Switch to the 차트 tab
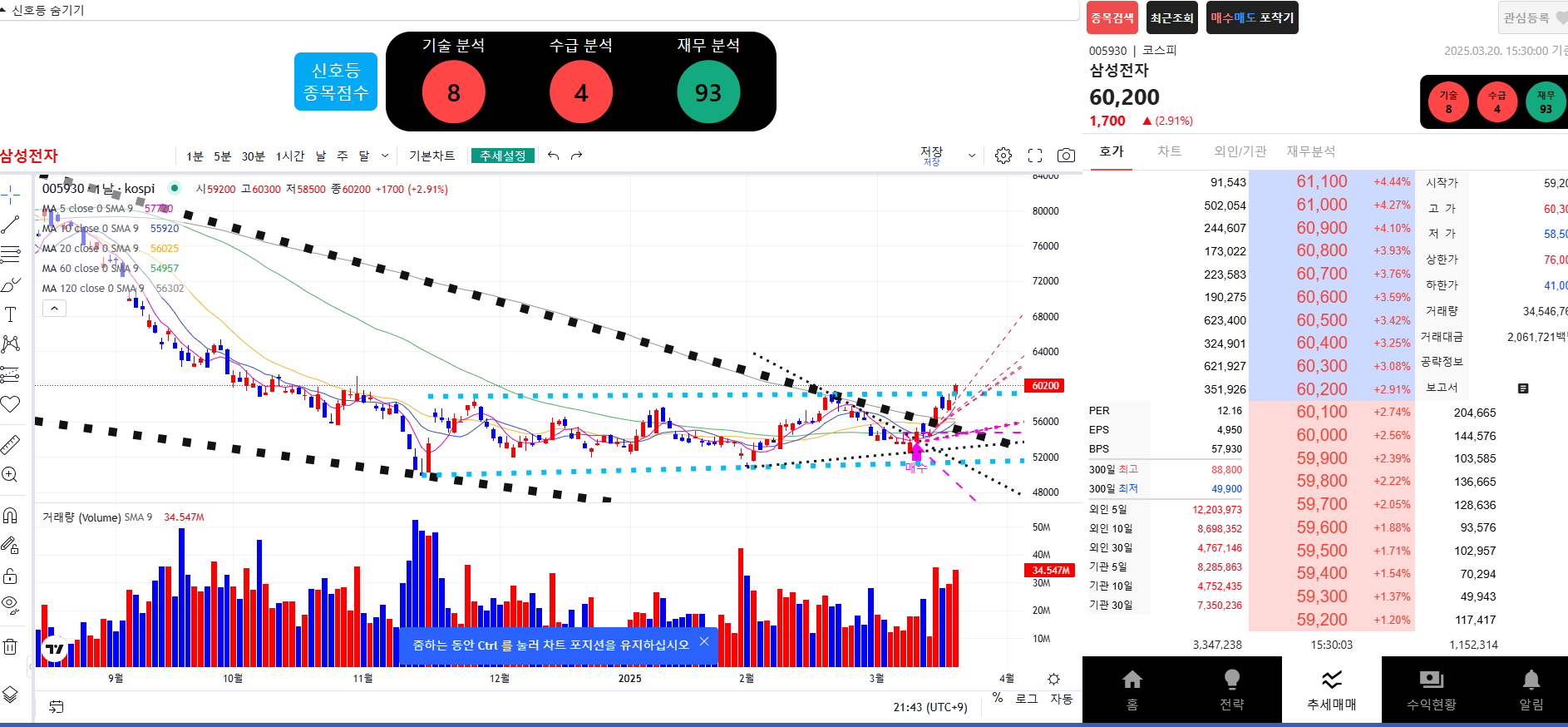This screenshot has height=727, width=1568. point(1170,151)
